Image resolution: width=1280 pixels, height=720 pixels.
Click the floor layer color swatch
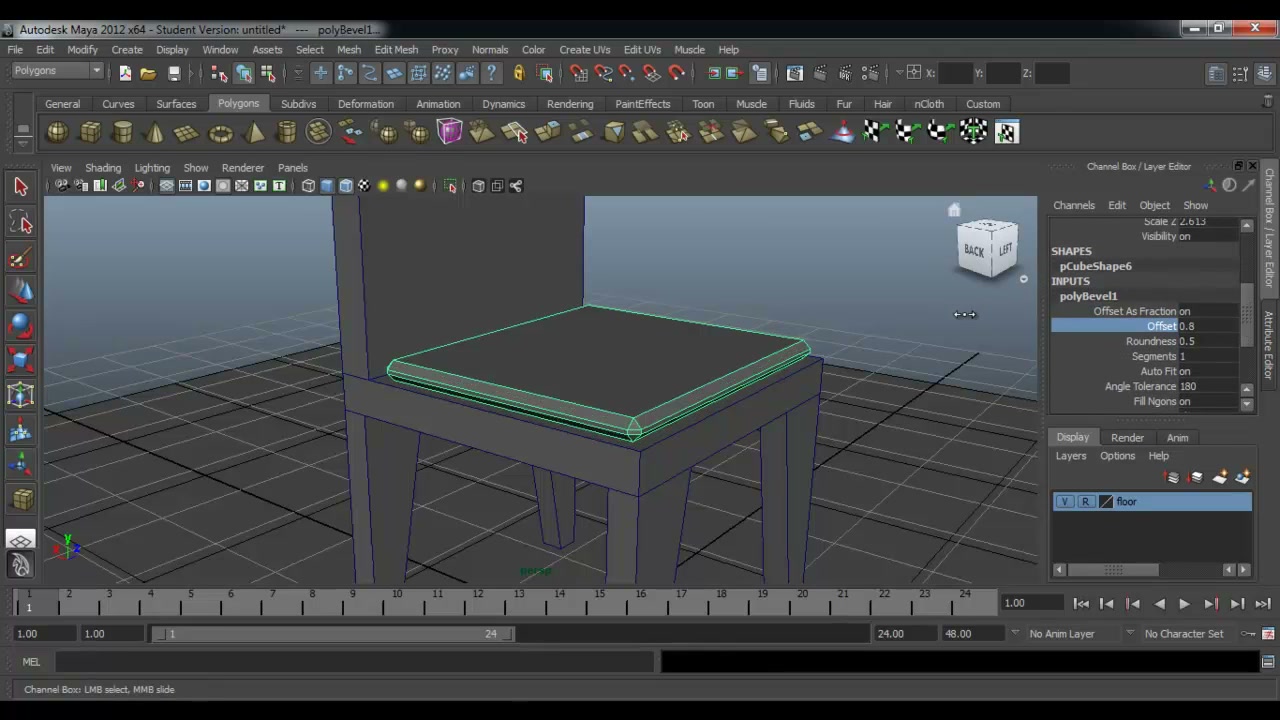point(1106,502)
